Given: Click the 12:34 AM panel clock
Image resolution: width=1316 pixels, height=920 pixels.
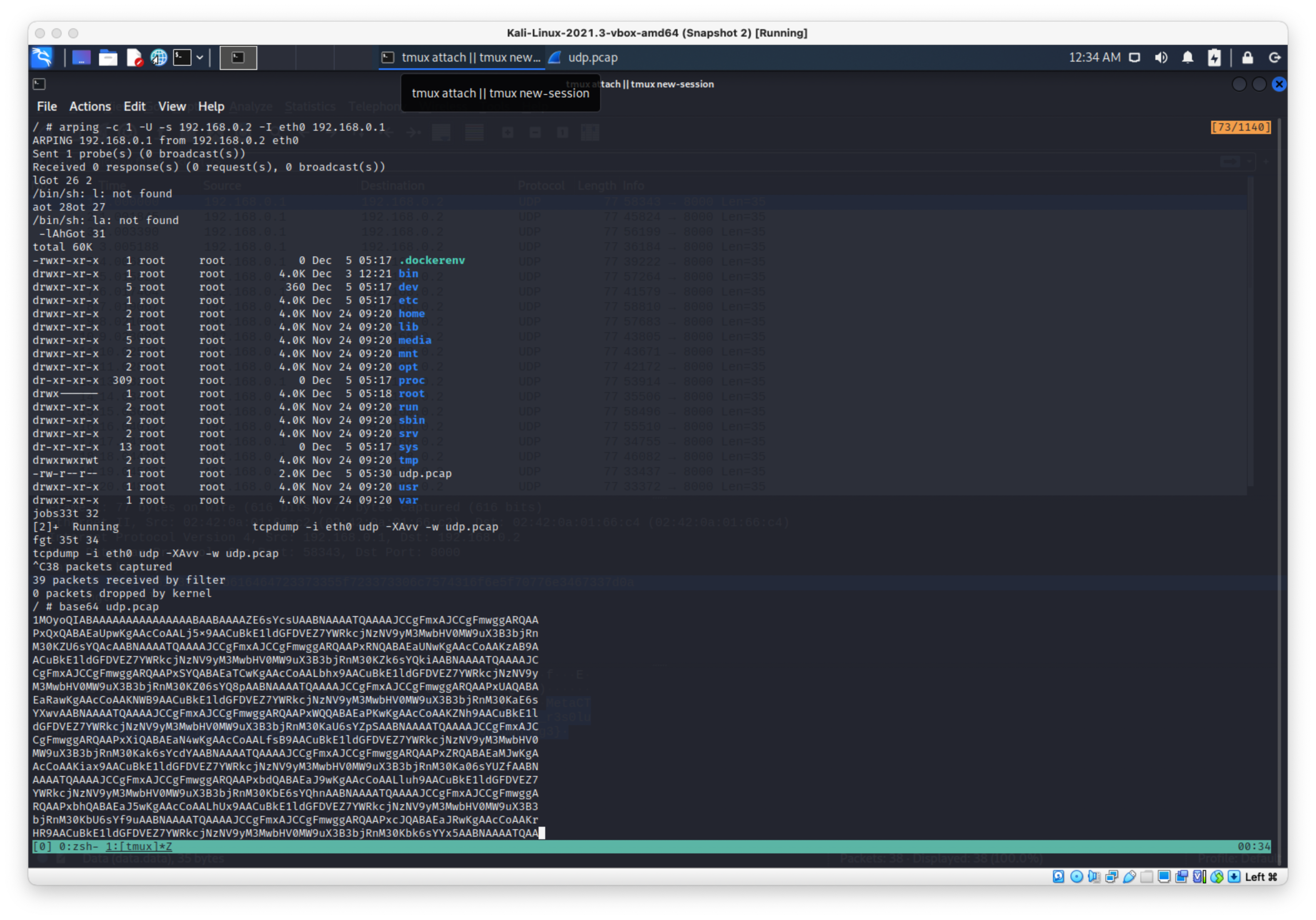Looking at the screenshot, I should pyautogui.click(x=1094, y=57).
